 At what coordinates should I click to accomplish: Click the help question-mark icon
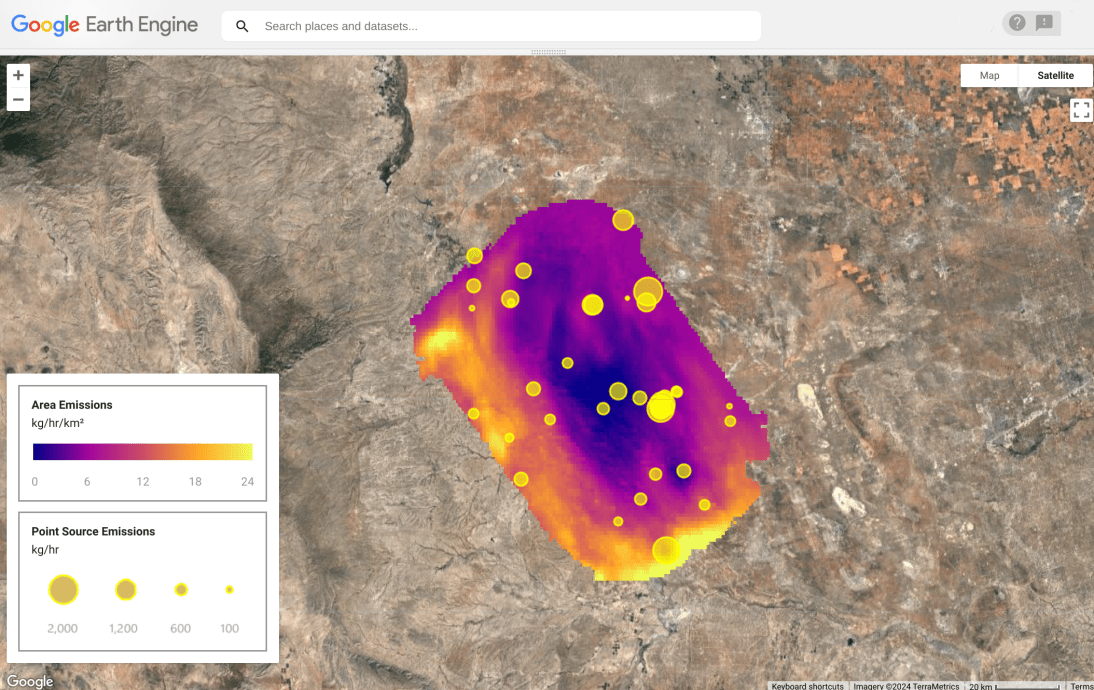click(1017, 23)
